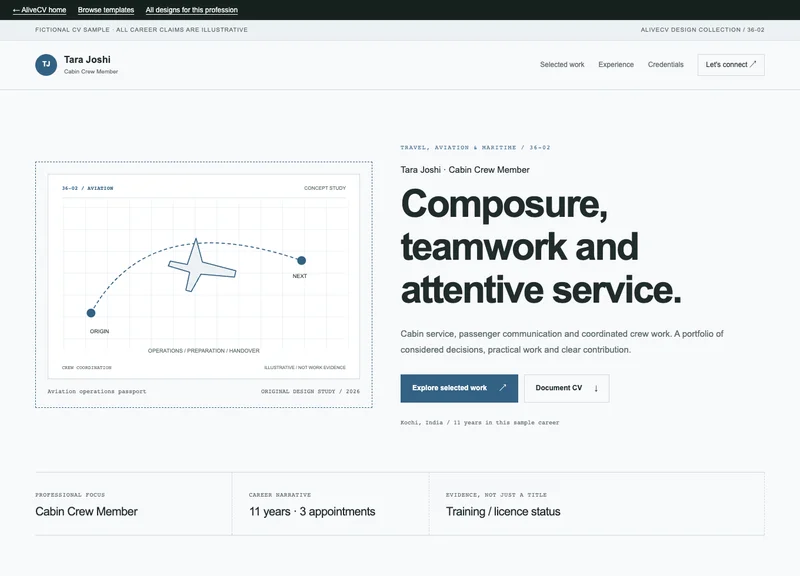This screenshot has width=800, height=576.
Task: Navigate to Experience section
Action: tap(616, 64)
